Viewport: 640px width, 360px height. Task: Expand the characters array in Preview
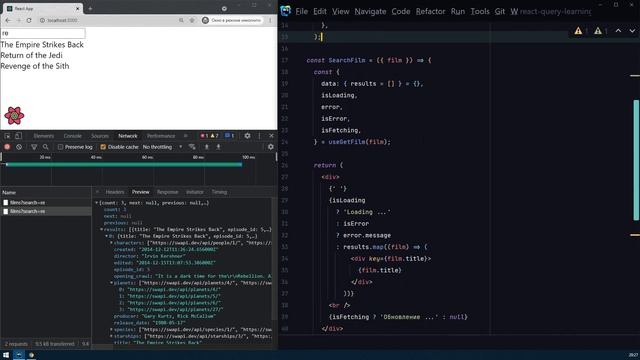click(111, 243)
